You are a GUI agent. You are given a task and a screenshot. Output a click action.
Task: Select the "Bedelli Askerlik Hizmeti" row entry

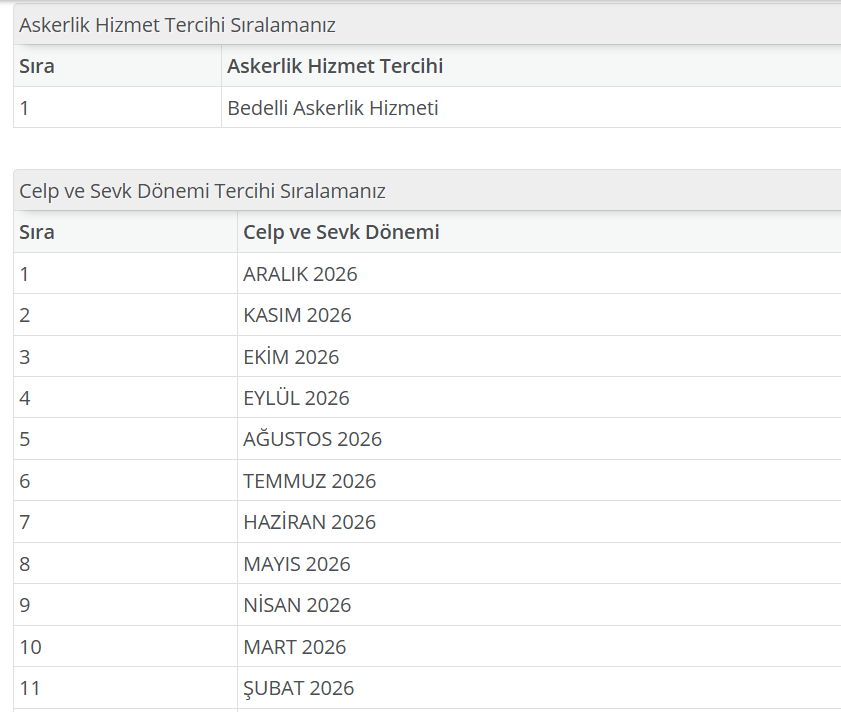(333, 108)
